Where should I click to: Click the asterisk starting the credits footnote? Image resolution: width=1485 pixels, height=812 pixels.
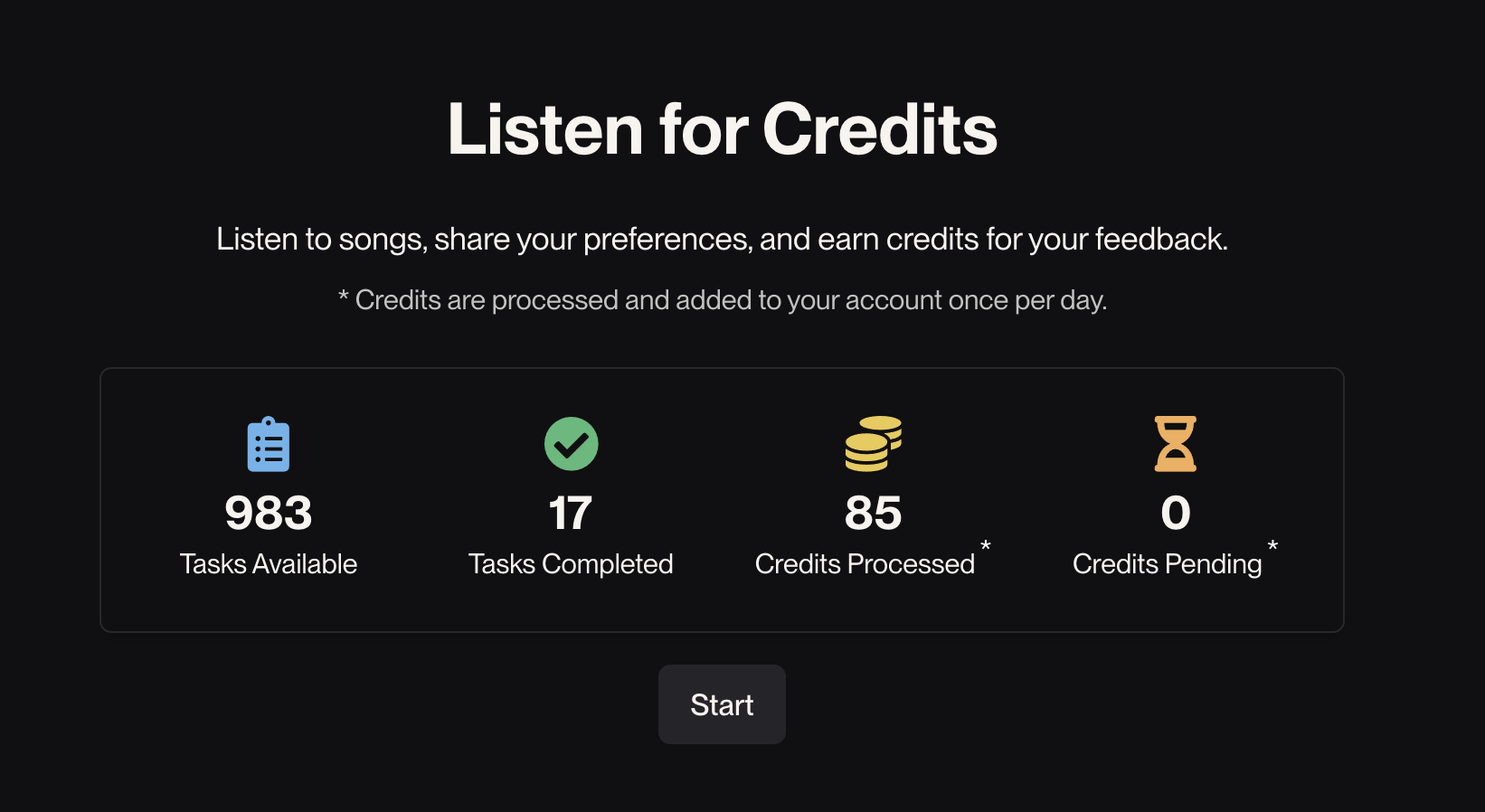pyautogui.click(x=344, y=298)
